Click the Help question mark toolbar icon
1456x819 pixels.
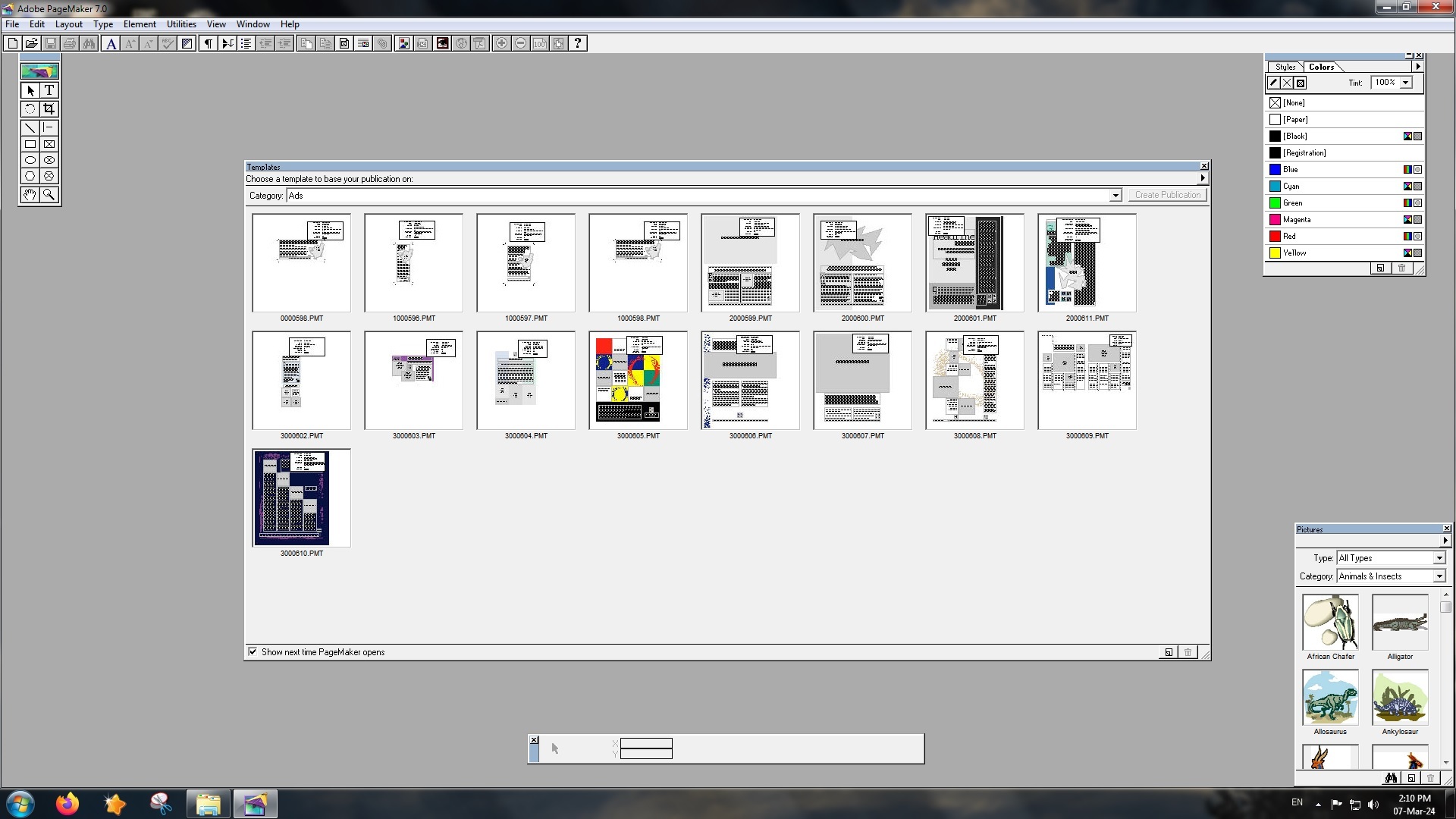point(578,43)
